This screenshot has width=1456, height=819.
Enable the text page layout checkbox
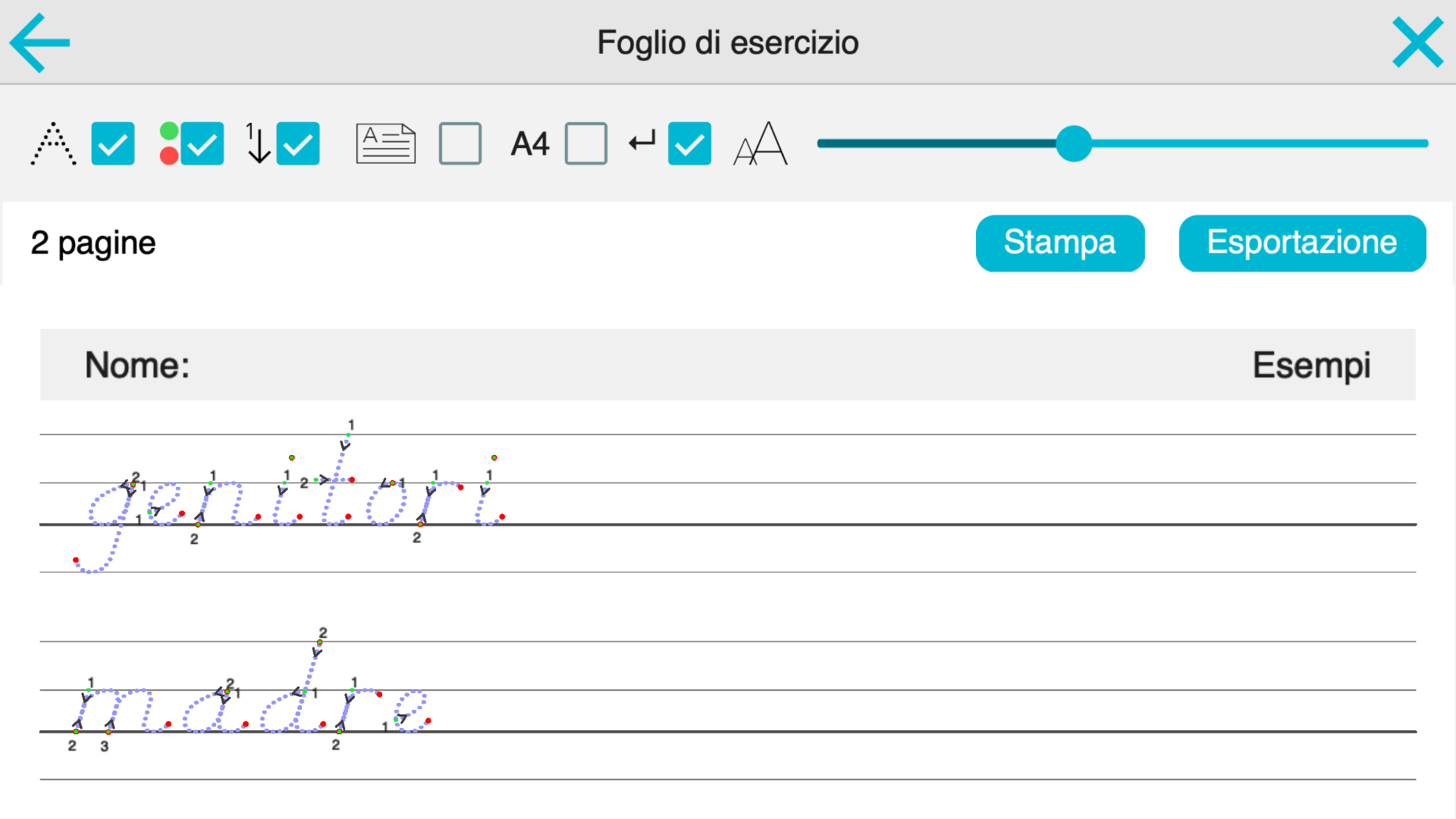tap(460, 143)
